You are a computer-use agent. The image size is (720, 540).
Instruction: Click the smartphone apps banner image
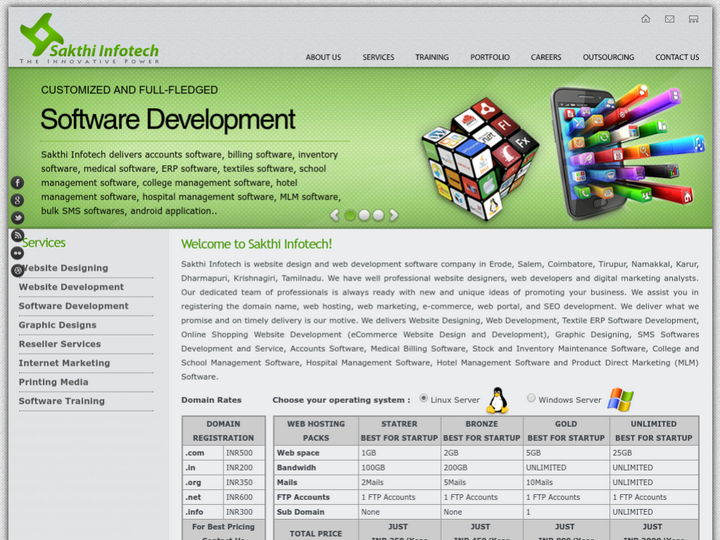(627, 152)
